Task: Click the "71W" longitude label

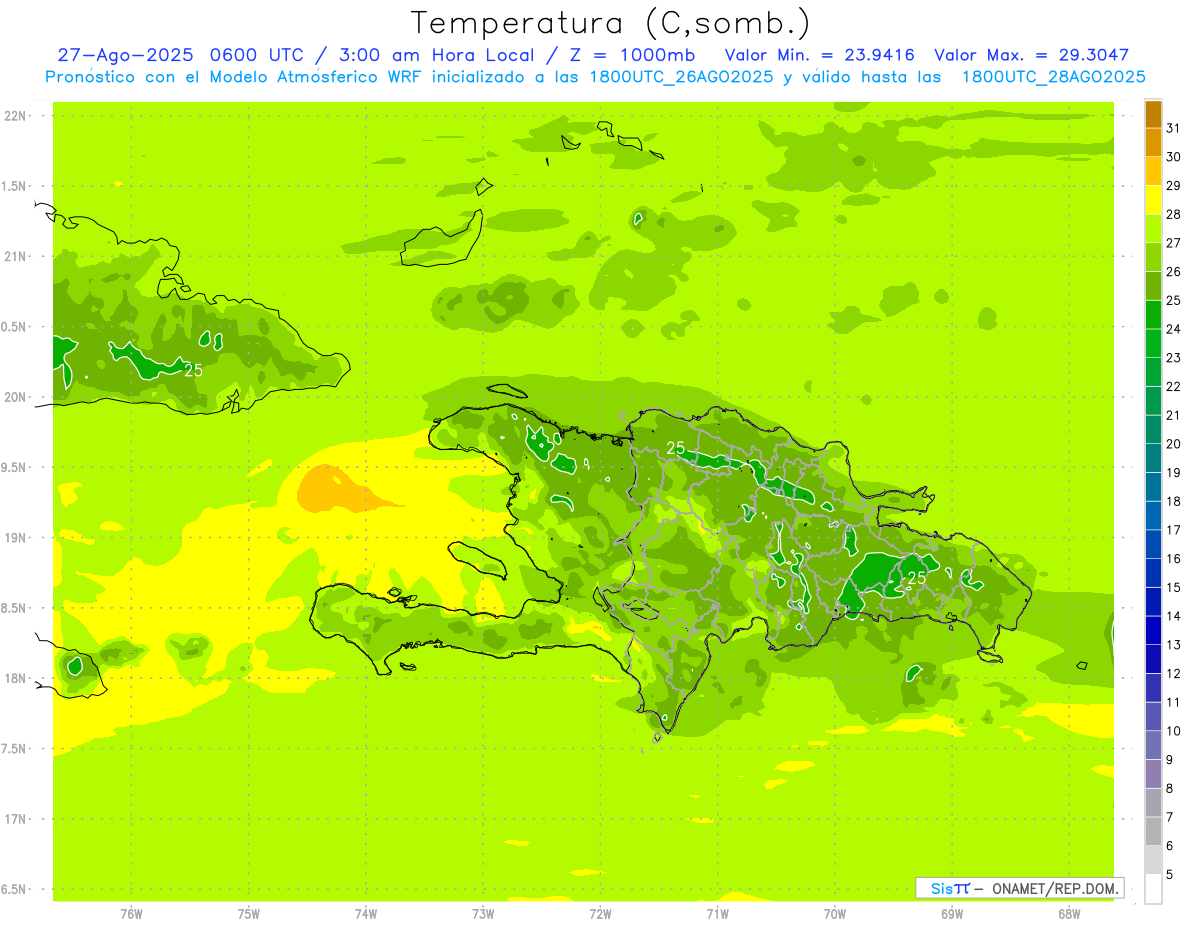Action: pos(717,913)
